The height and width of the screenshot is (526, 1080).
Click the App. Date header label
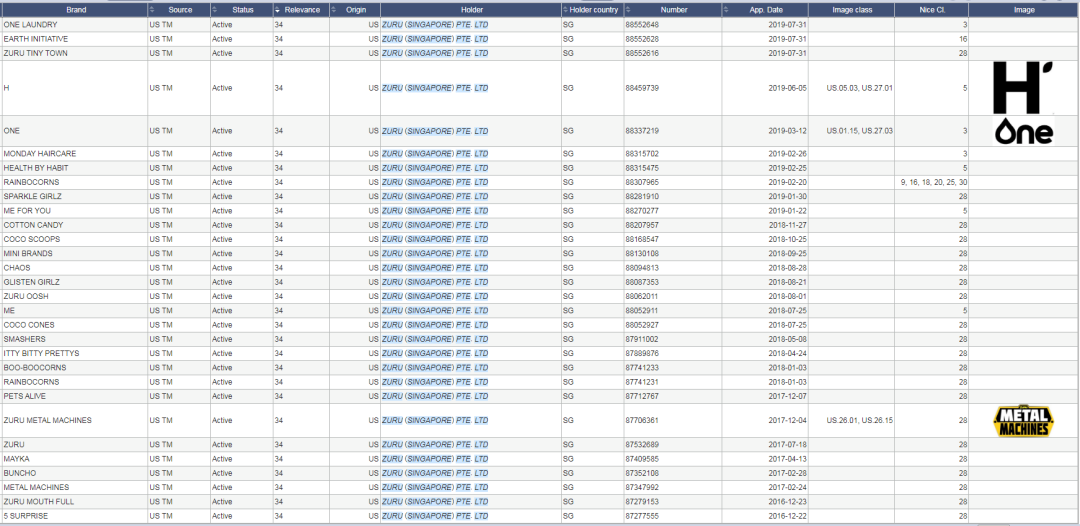pos(766,10)
